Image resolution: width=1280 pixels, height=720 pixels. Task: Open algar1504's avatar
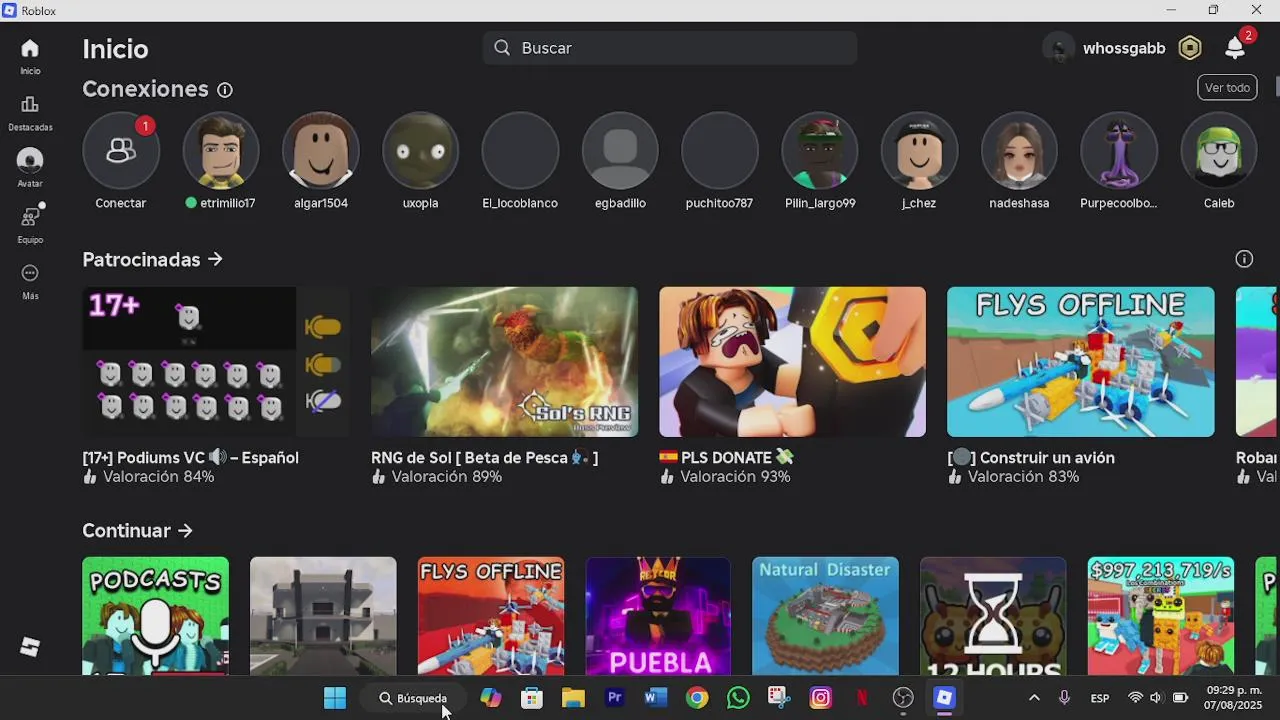tap(321, 151)
